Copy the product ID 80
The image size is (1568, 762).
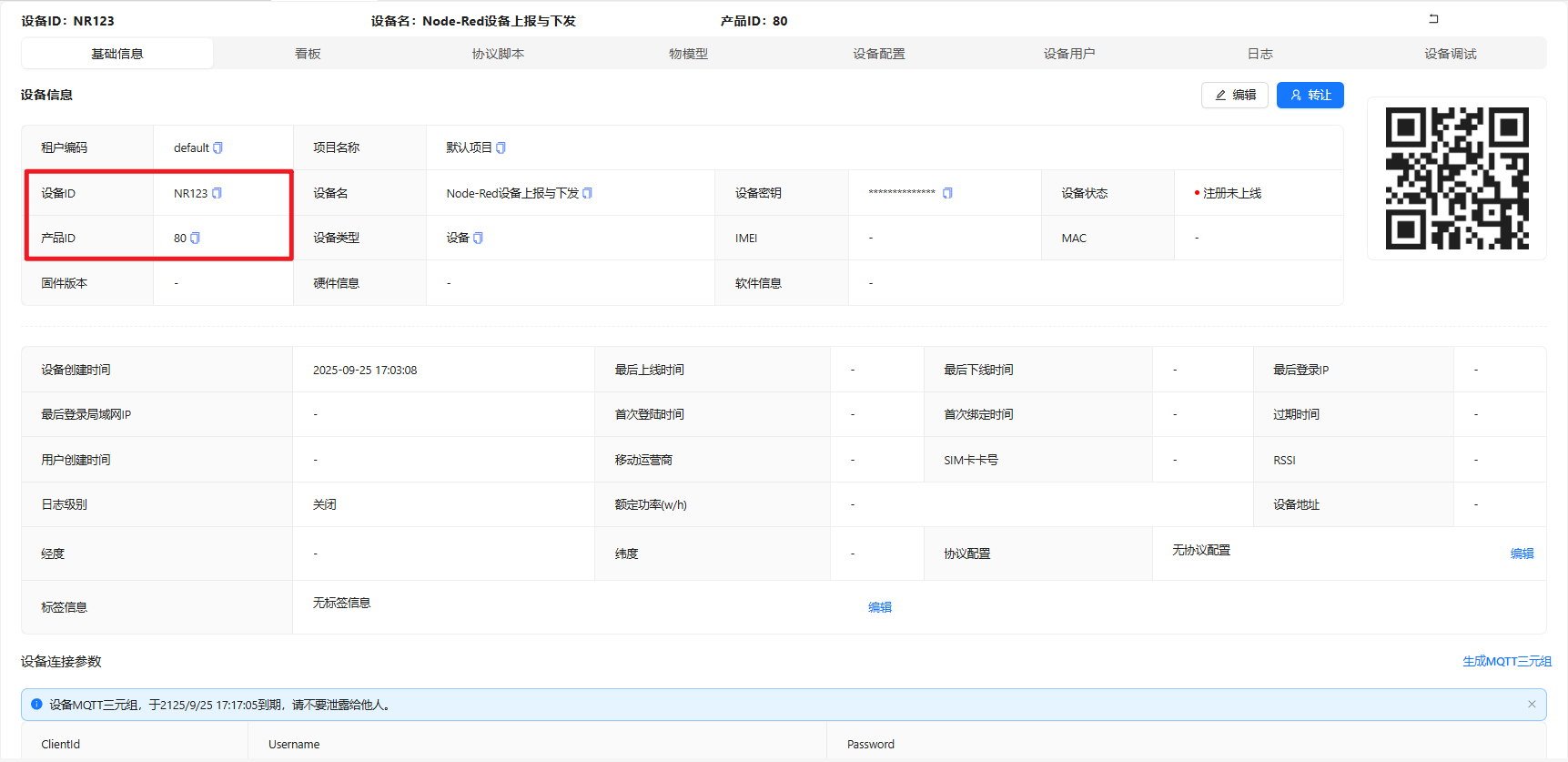195,238
